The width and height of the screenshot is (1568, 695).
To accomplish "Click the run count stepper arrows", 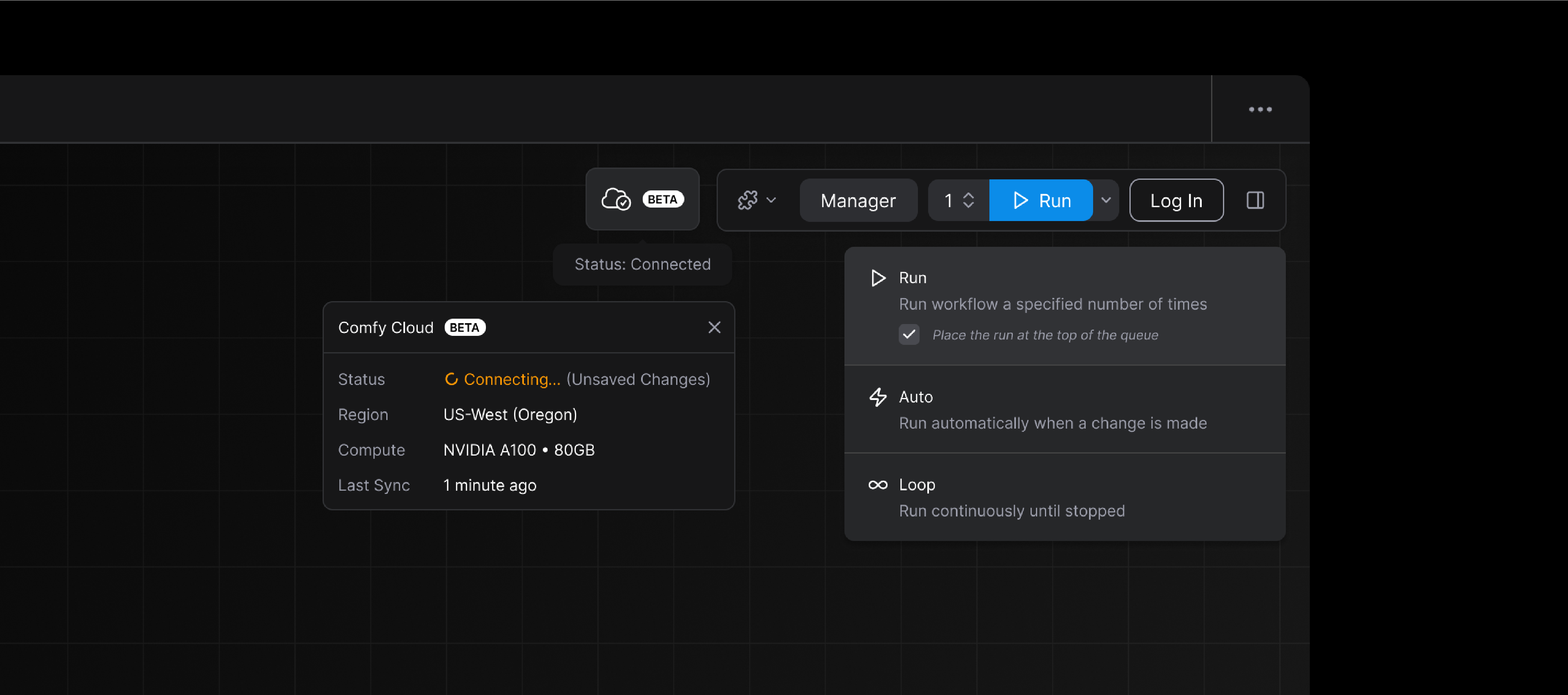I will [x=969, y=200].
